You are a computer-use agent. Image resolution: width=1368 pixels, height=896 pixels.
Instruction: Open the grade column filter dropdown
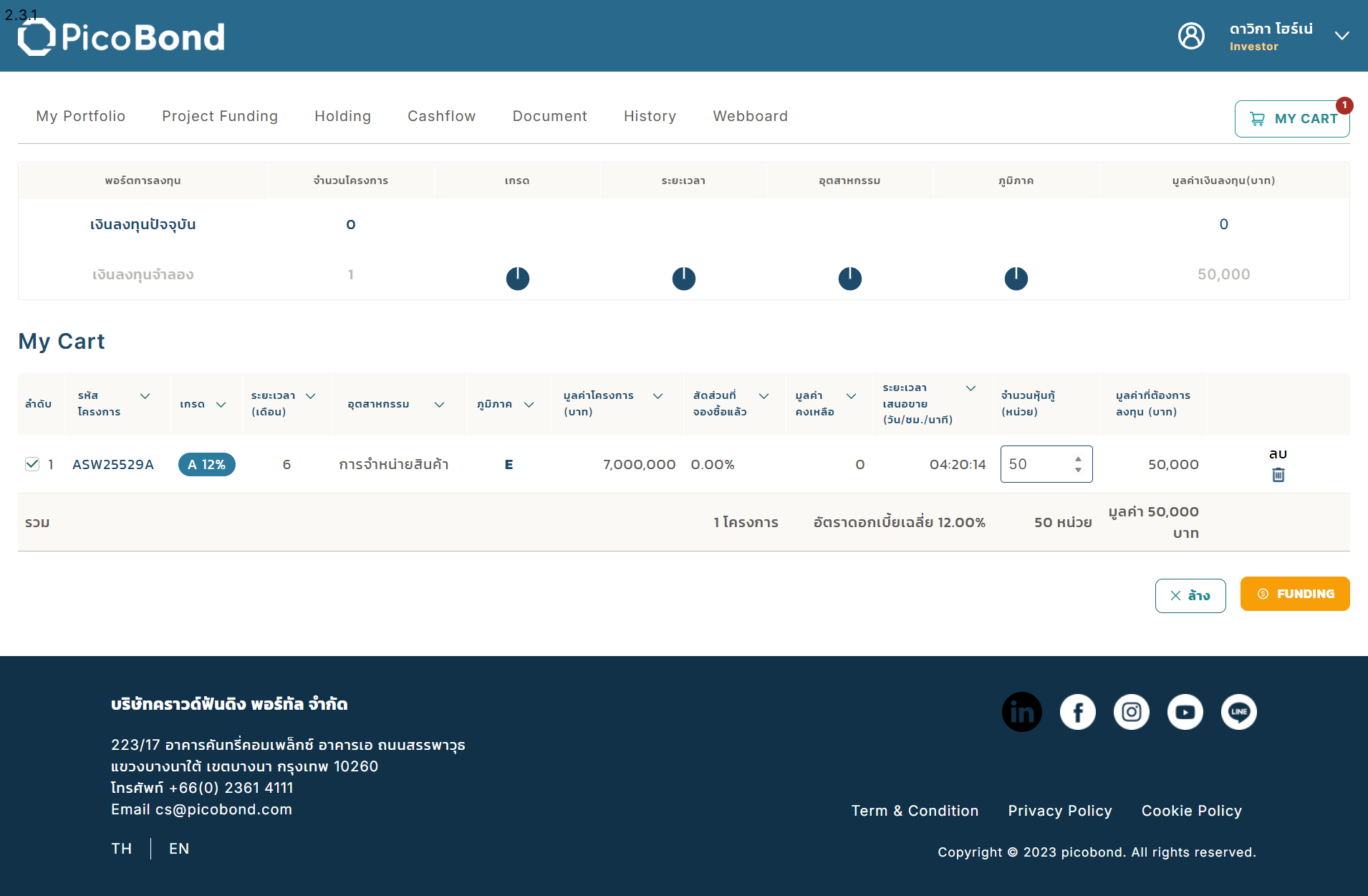pyautogui.click(x=221, y=405)
